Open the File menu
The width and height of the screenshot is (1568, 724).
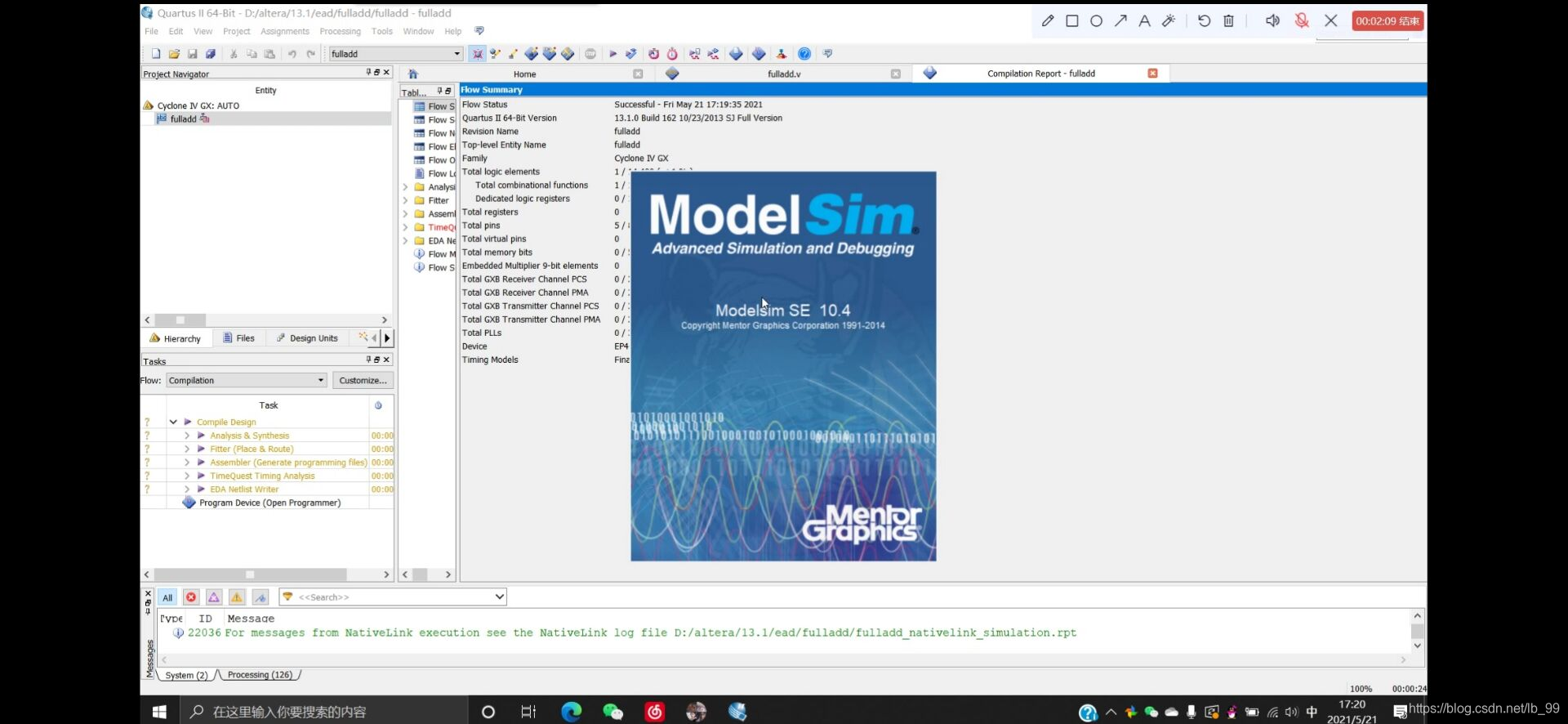click(151, 31)
